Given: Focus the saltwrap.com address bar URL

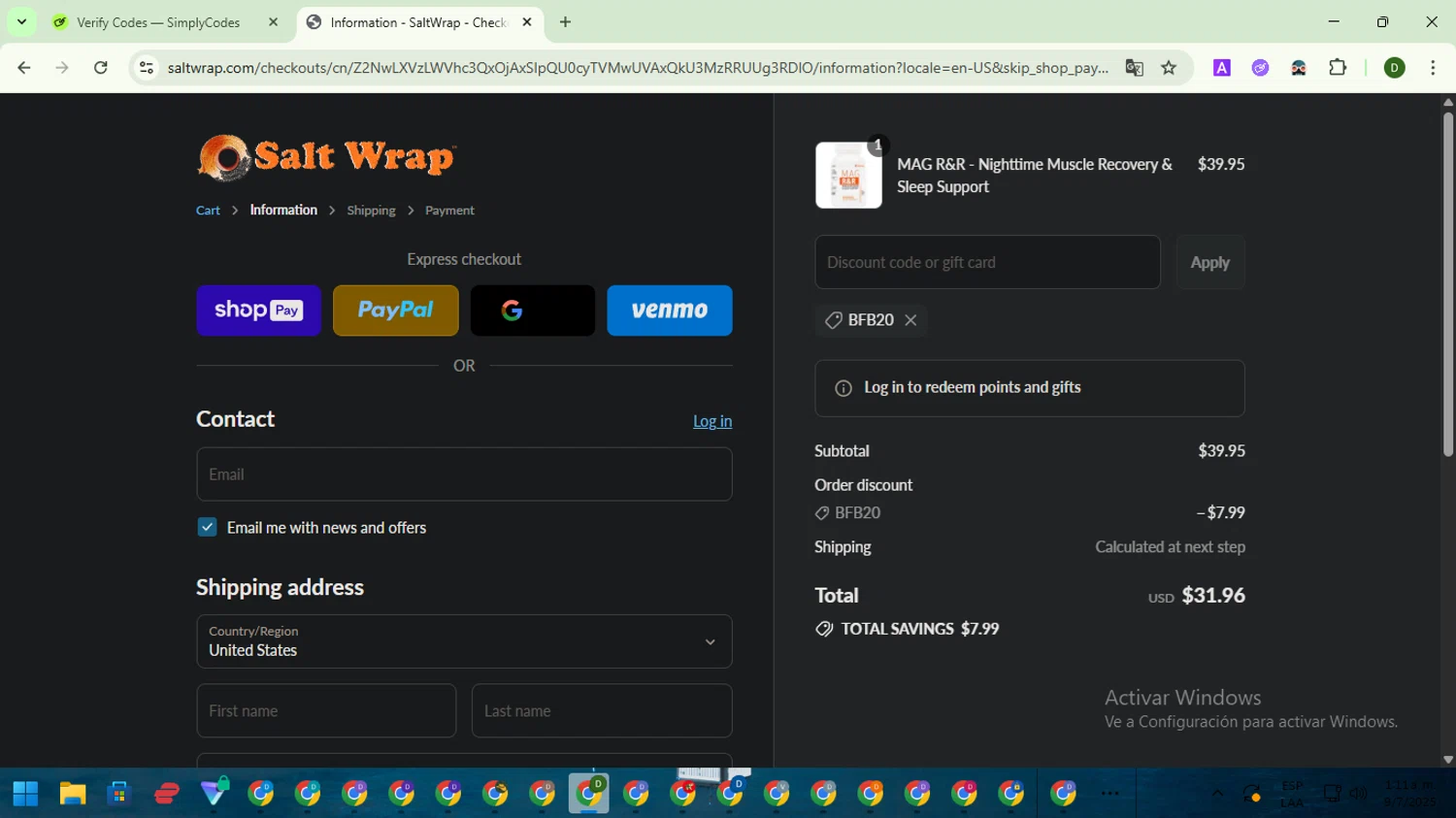Looking at the screenshot, I should coord(638,68).
